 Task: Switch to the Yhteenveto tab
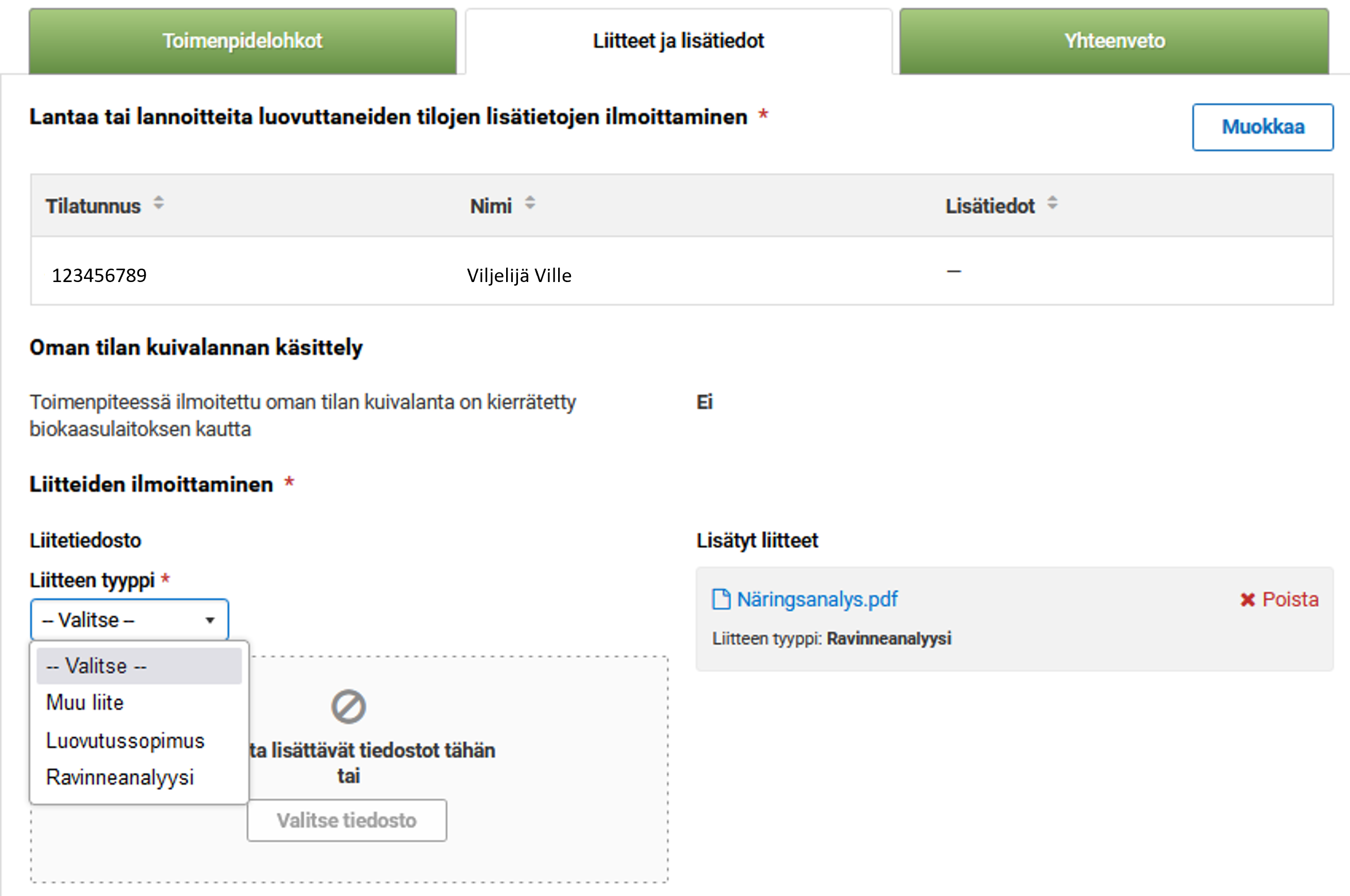(x=1114, y=41)
